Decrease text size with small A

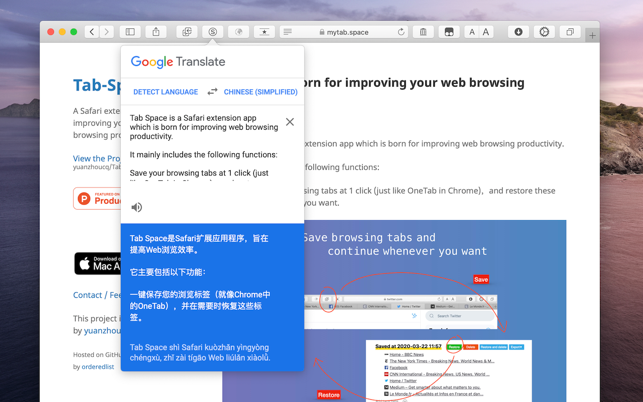click(472, 32)
